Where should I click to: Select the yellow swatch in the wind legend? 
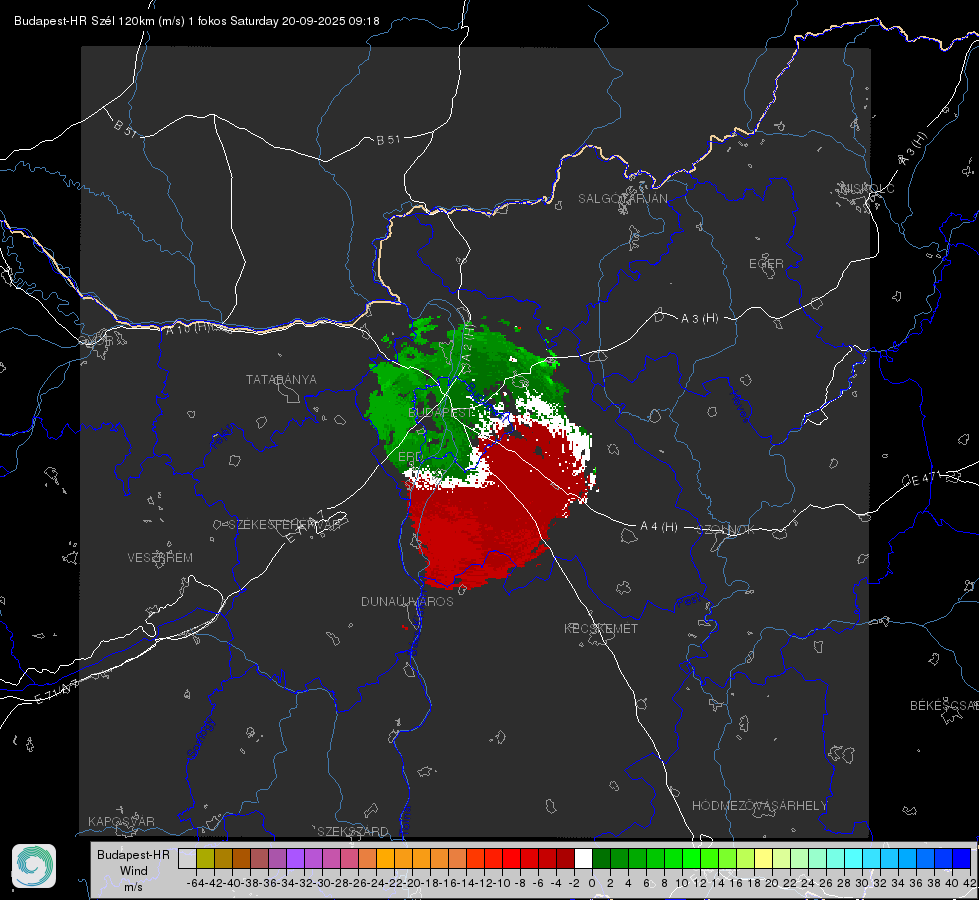point(763,858)
